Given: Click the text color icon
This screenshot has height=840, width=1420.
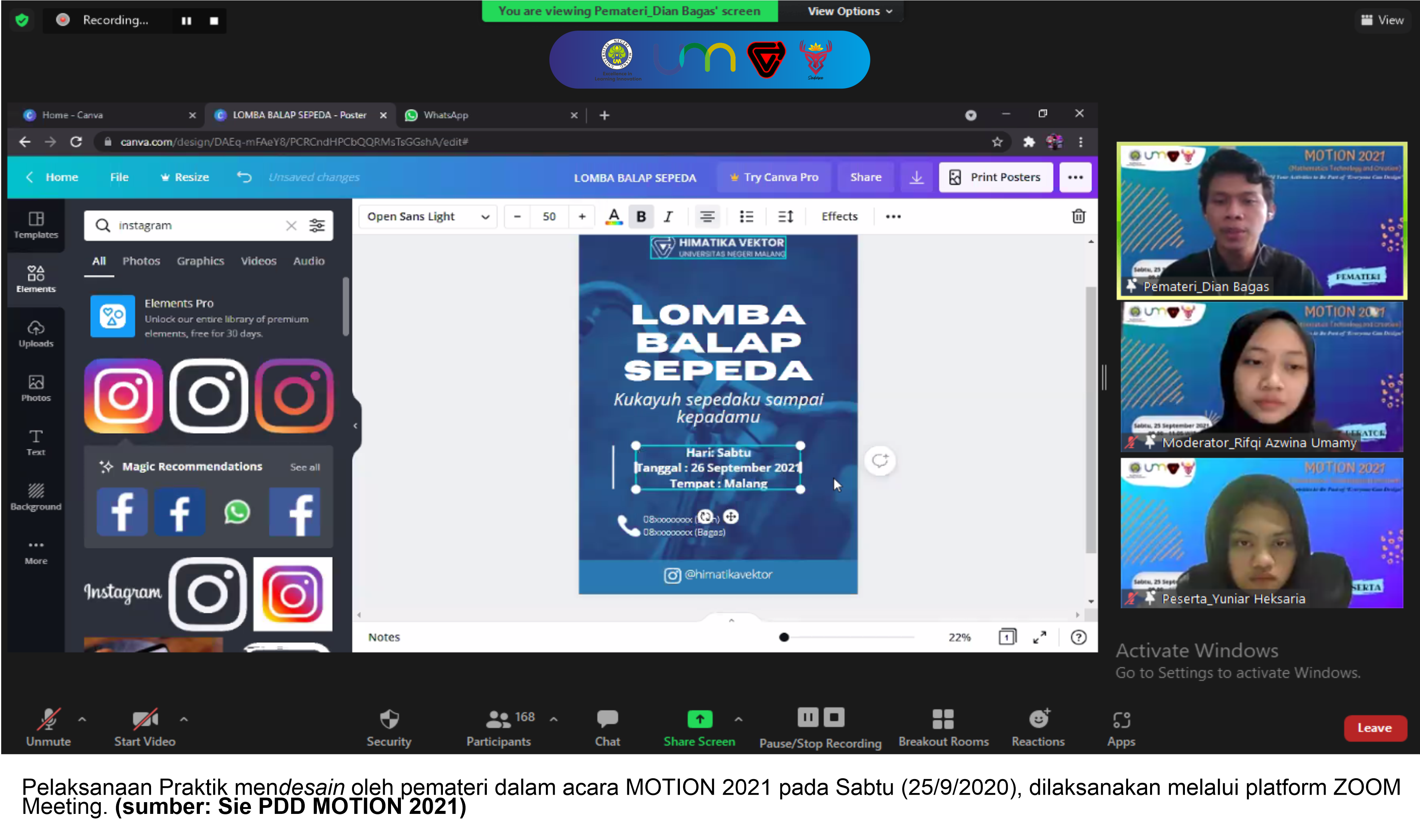Looking at the screenshot, I should (x=614, y=216).
